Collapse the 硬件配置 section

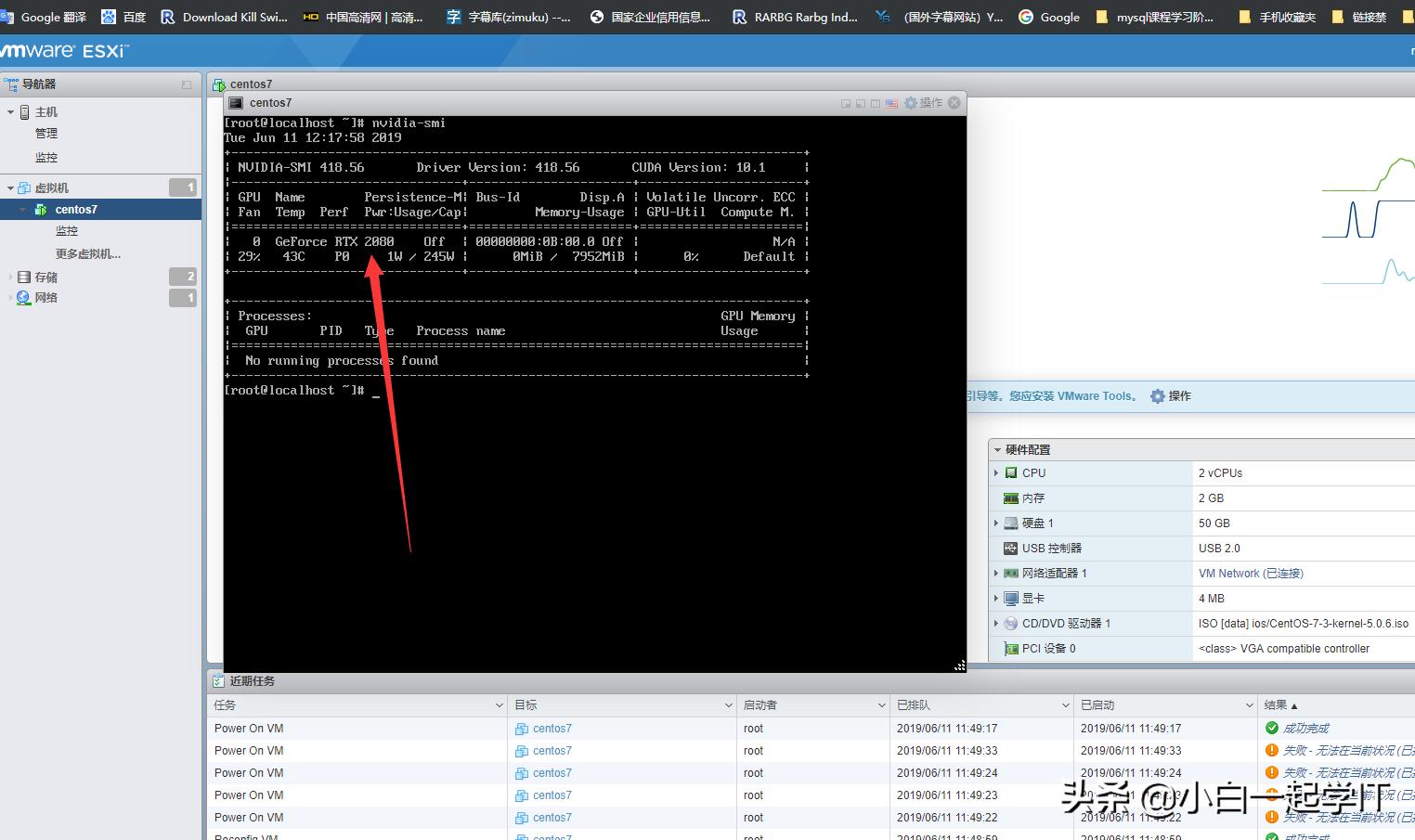pos(998,450)
